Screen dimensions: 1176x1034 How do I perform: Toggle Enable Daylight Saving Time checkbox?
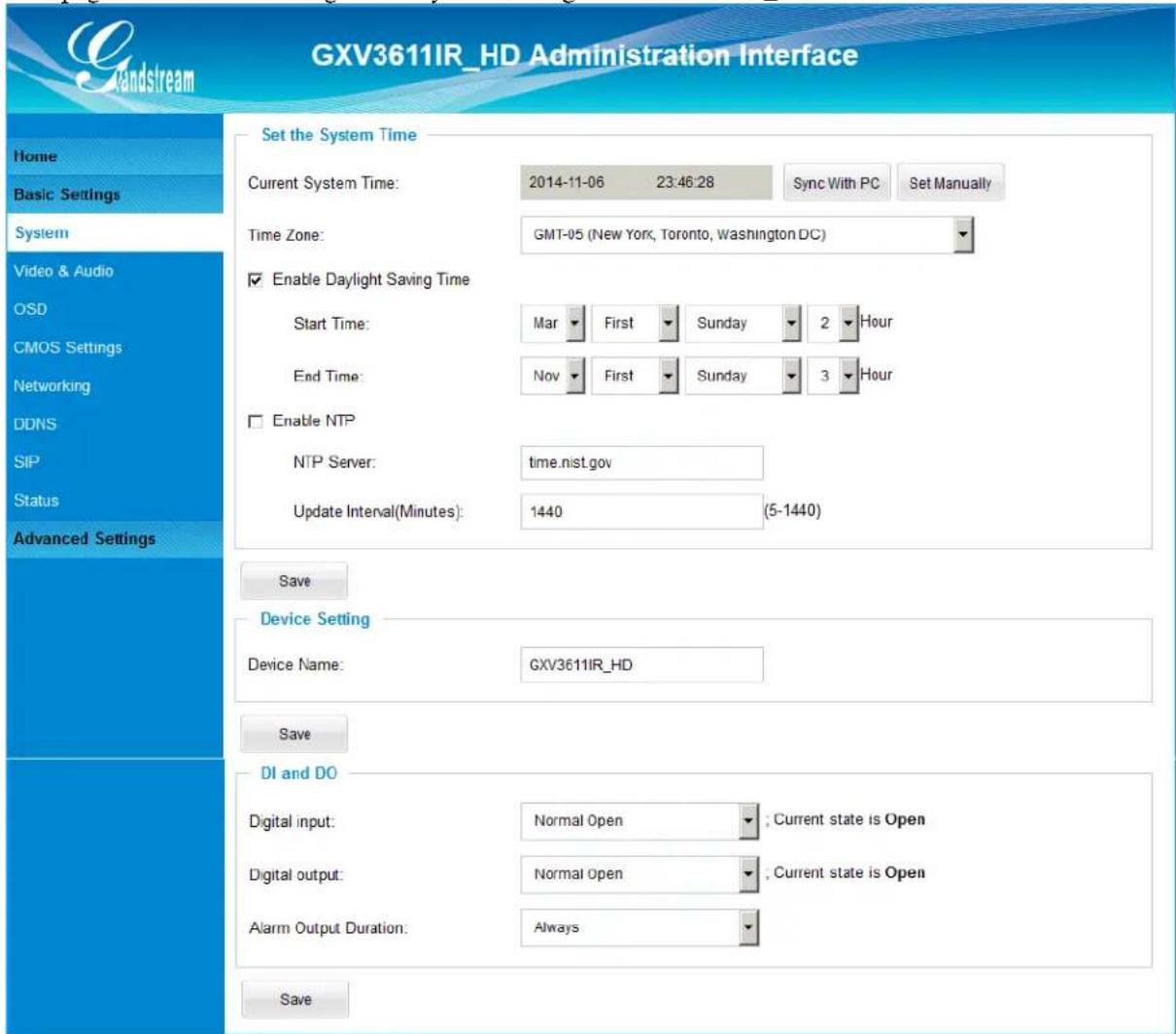tap(256, 280)
